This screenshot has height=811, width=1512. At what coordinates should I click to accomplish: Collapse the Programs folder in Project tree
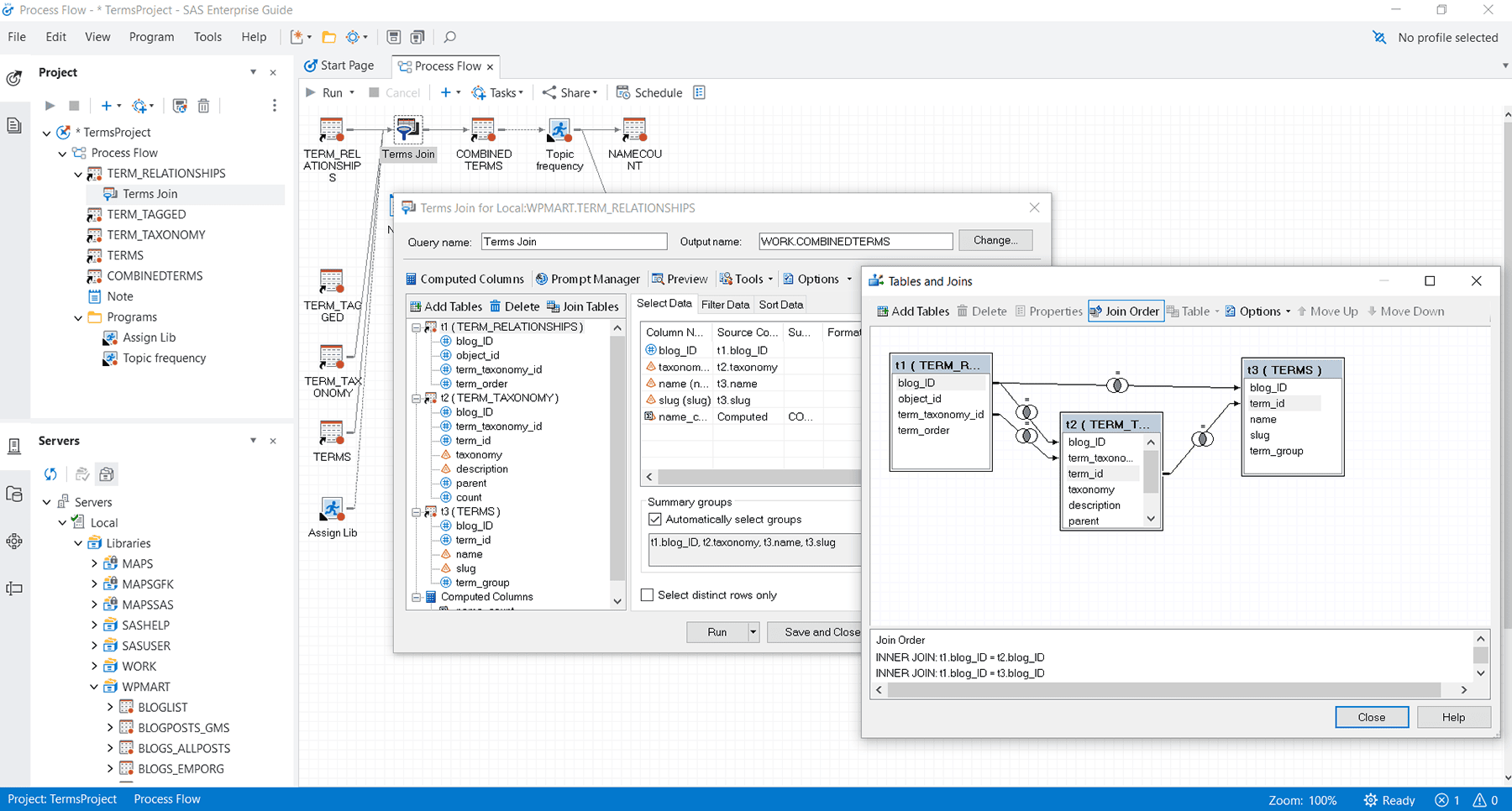pos(78,317)
